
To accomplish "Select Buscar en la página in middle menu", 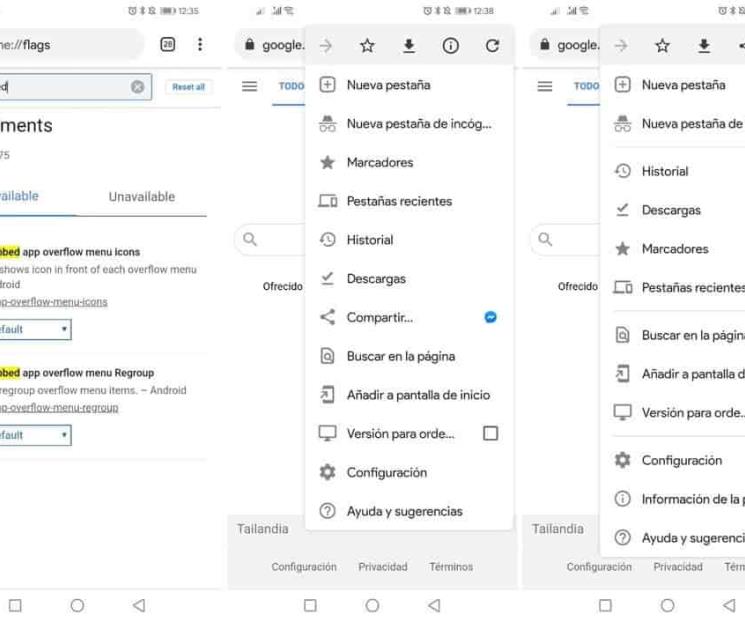I will click(409, 356).
